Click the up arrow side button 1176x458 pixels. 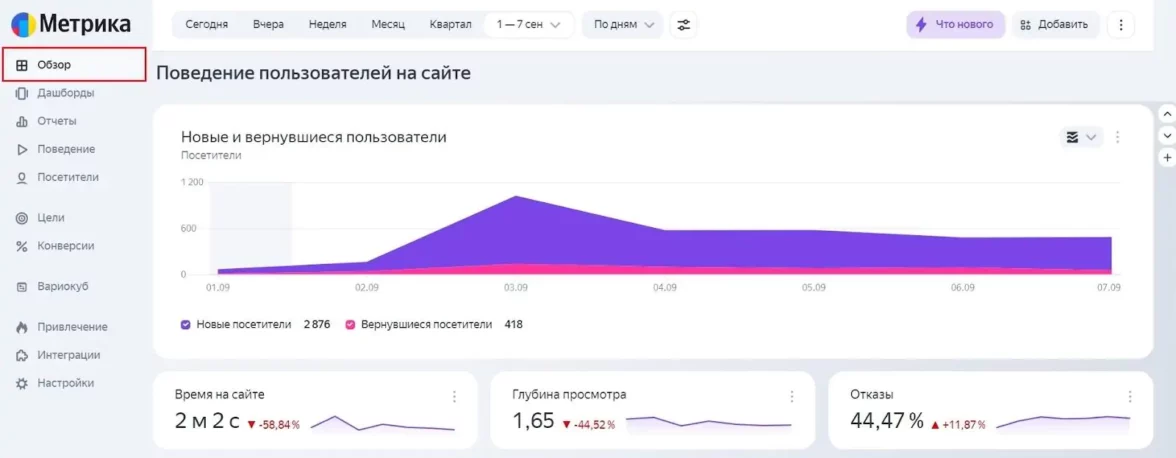pos(1167,113)
